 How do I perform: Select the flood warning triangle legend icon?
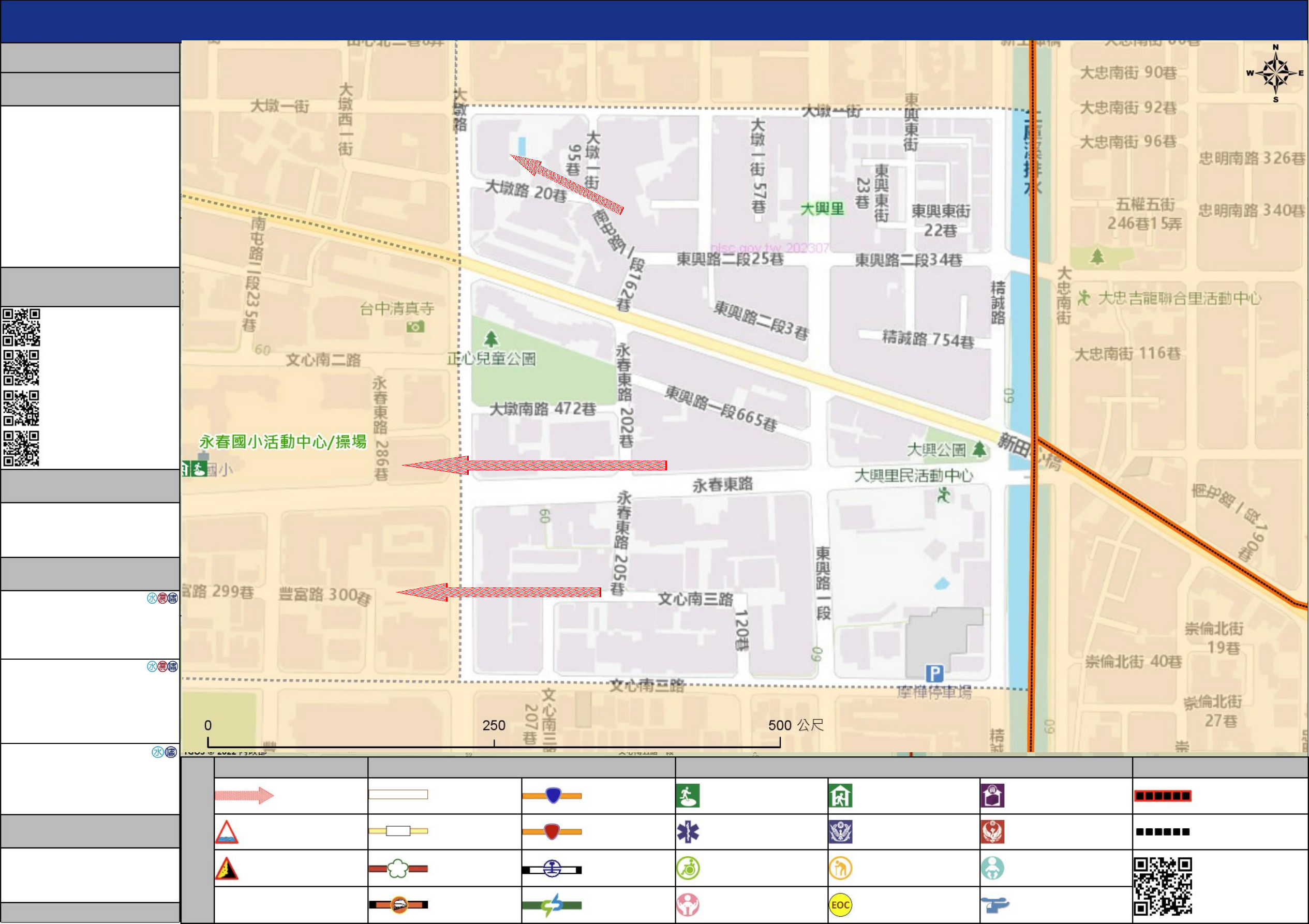tap(226, 832)
